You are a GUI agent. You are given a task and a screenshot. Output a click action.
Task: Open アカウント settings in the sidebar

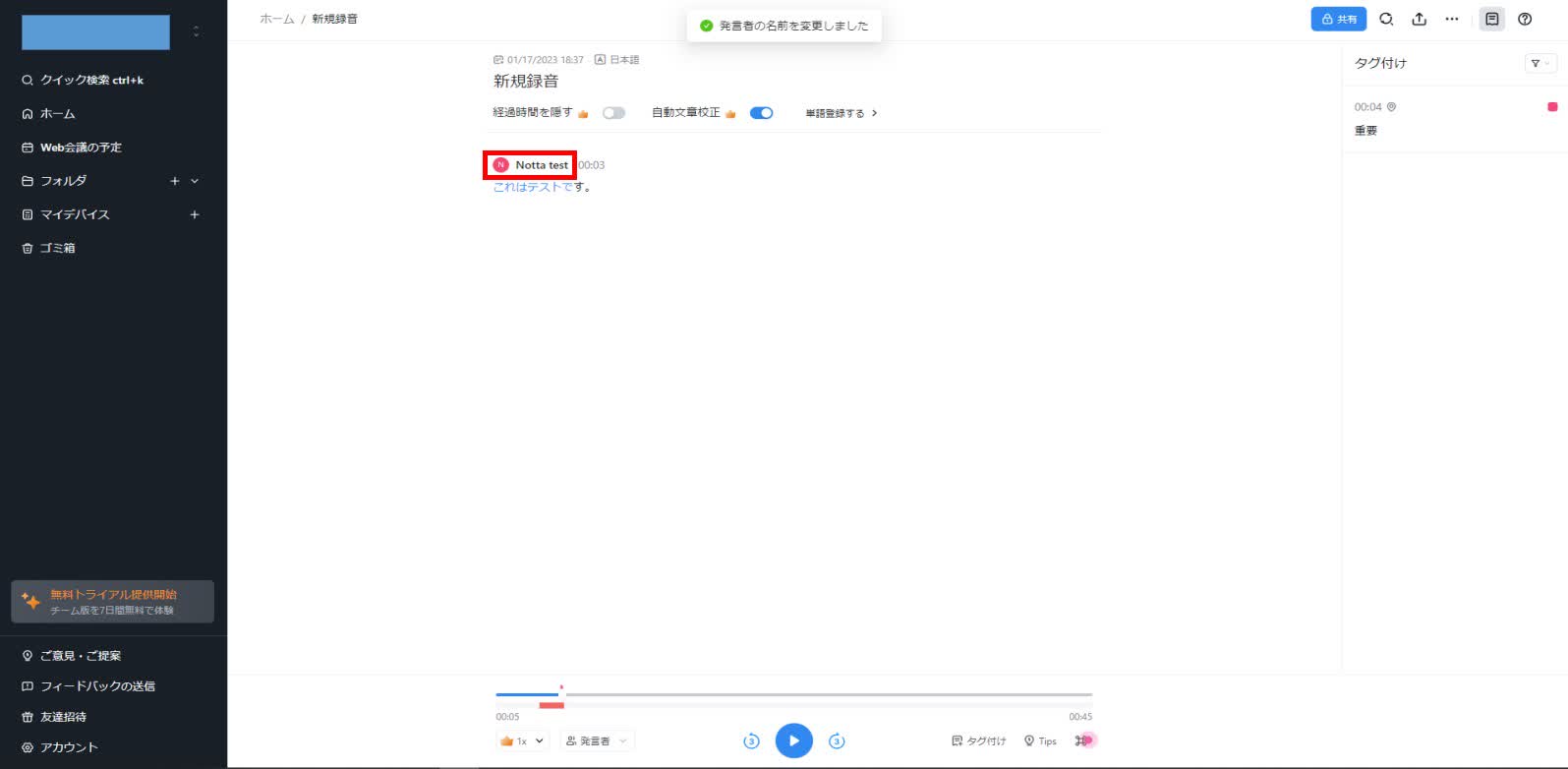(x=69, y=747)
